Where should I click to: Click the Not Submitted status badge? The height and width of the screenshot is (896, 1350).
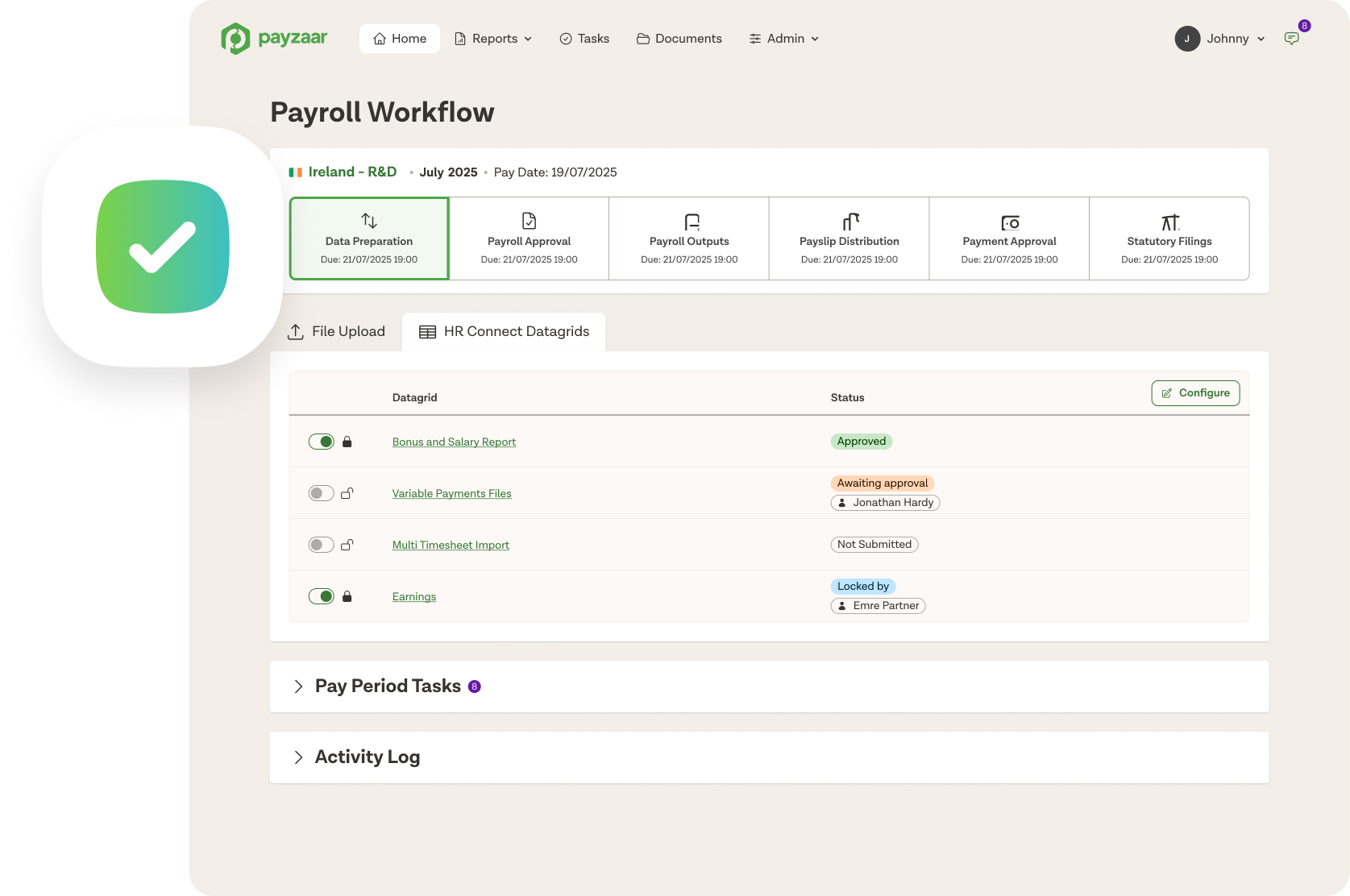(874, 545)
